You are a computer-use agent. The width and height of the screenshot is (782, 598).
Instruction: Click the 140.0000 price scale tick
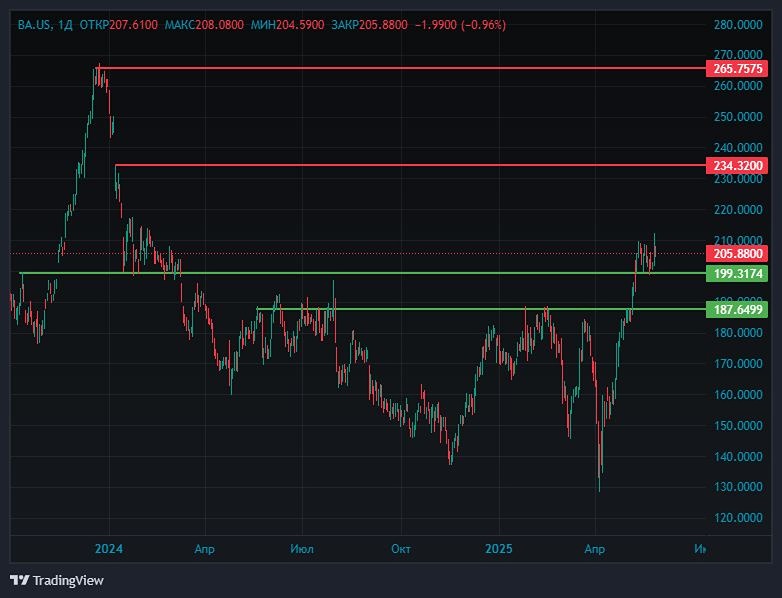[x=738, y=456]
